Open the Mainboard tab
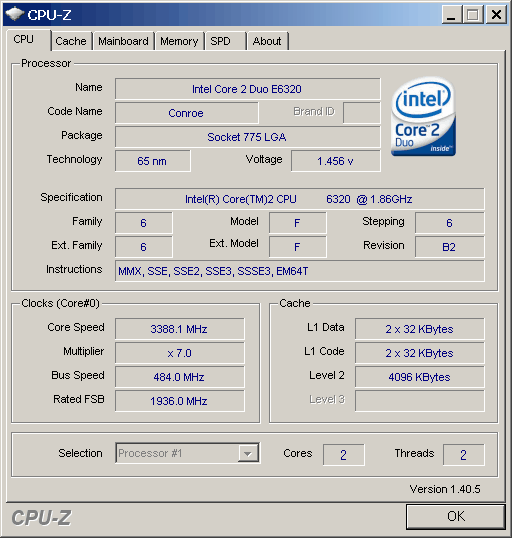The height and width of the screenshot is (538, 512). (123, 41)
